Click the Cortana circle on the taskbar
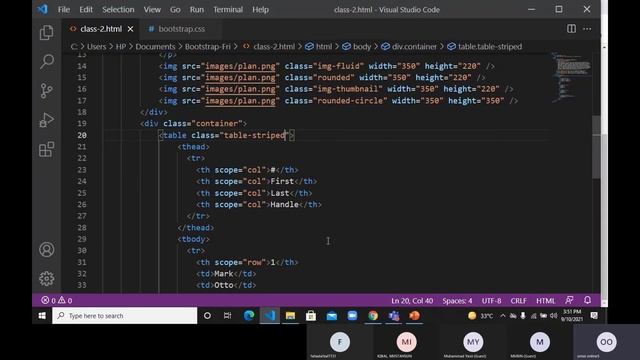 [x=207, y=316]
